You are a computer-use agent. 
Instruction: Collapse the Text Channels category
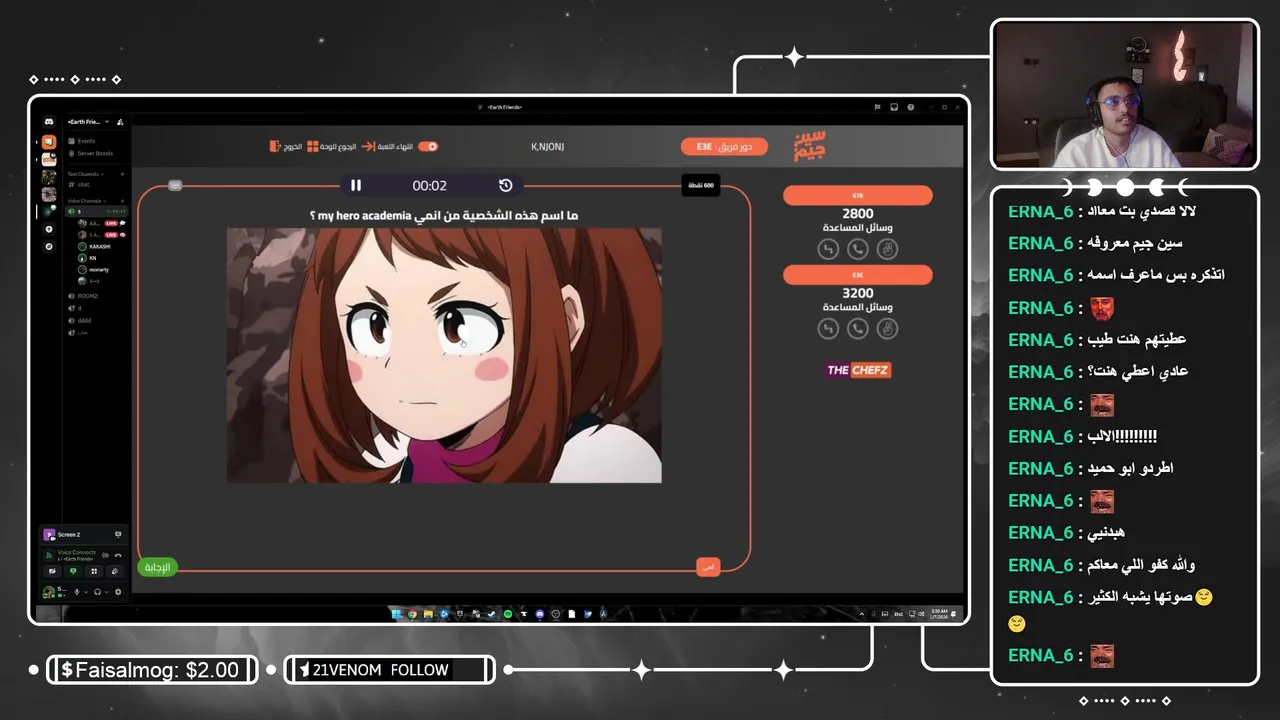coord(85,174)
